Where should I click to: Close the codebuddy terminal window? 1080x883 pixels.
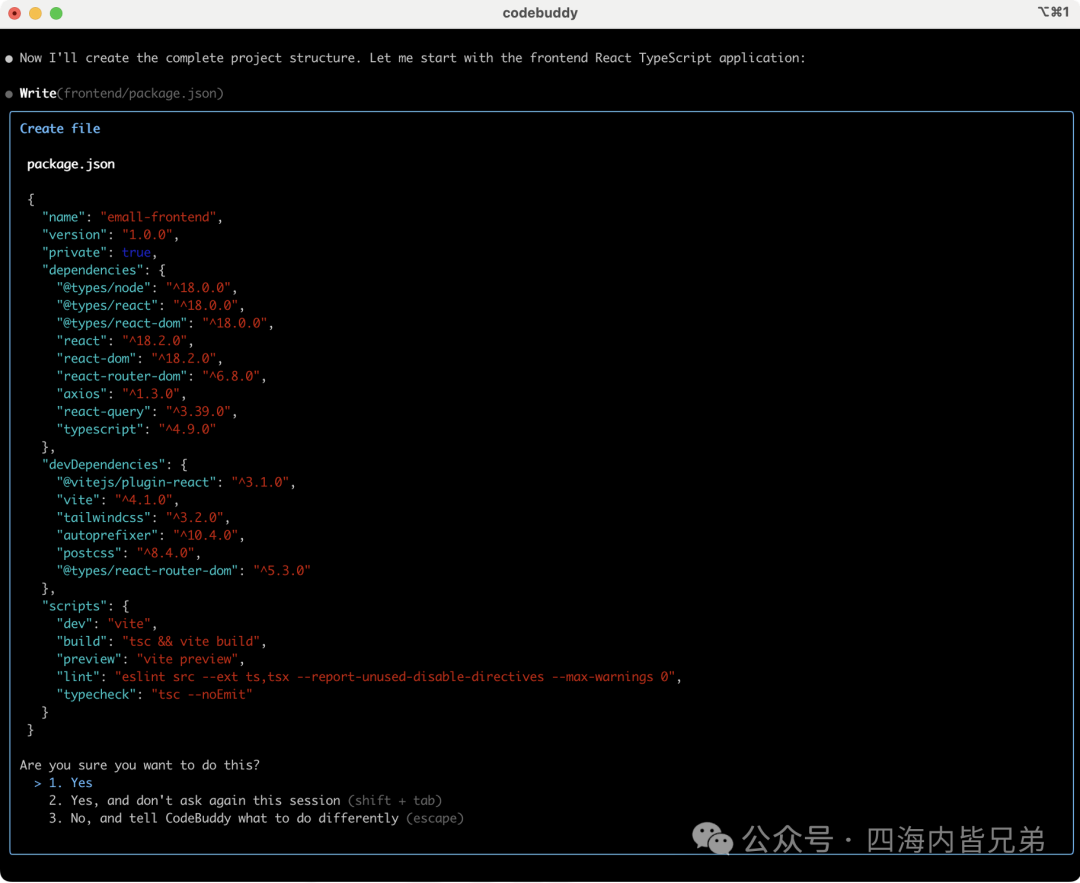14,13
